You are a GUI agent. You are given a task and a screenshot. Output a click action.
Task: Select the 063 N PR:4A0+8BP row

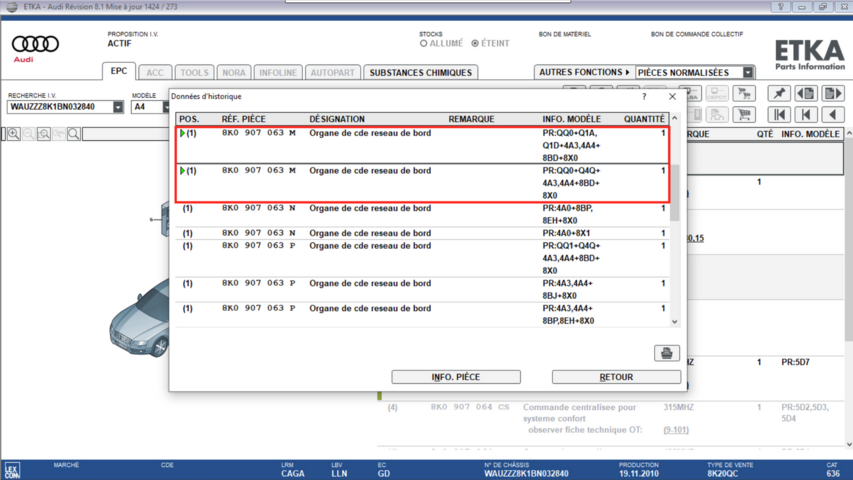pyautogui.click(x=422, y=214)
